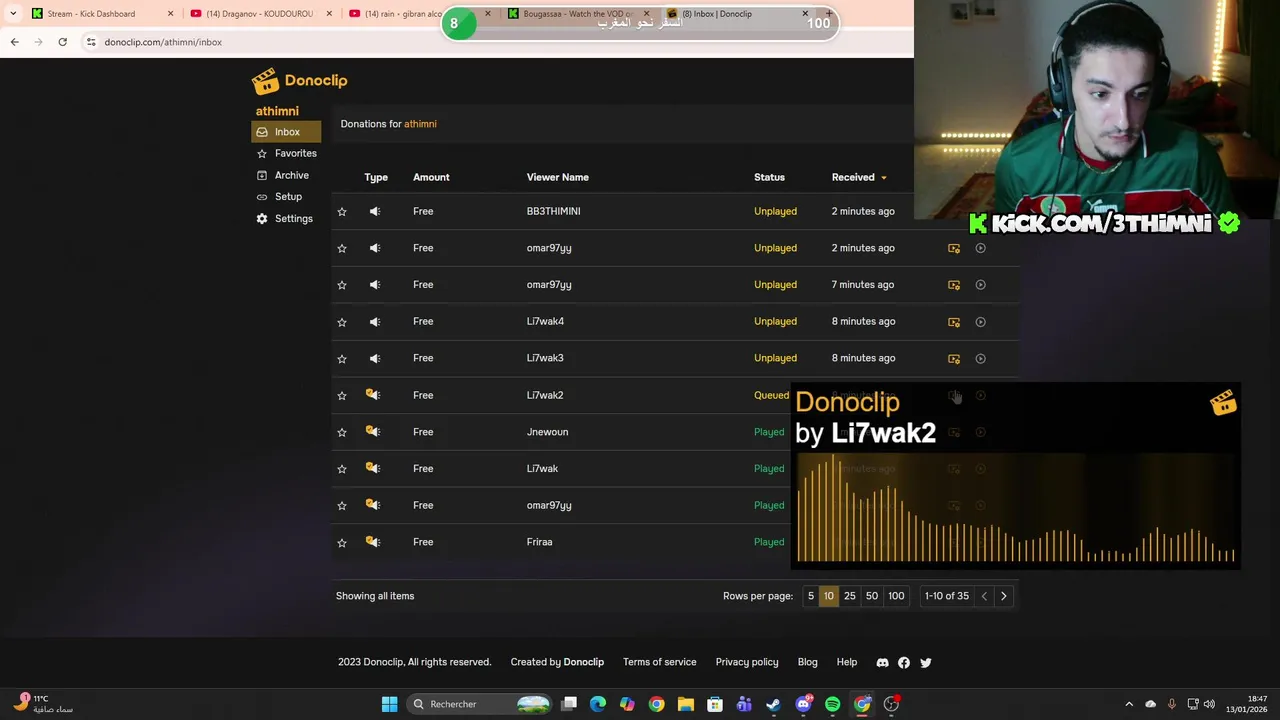
Task: Sort by the Viewer Name column header
Action: pos(558,177)
